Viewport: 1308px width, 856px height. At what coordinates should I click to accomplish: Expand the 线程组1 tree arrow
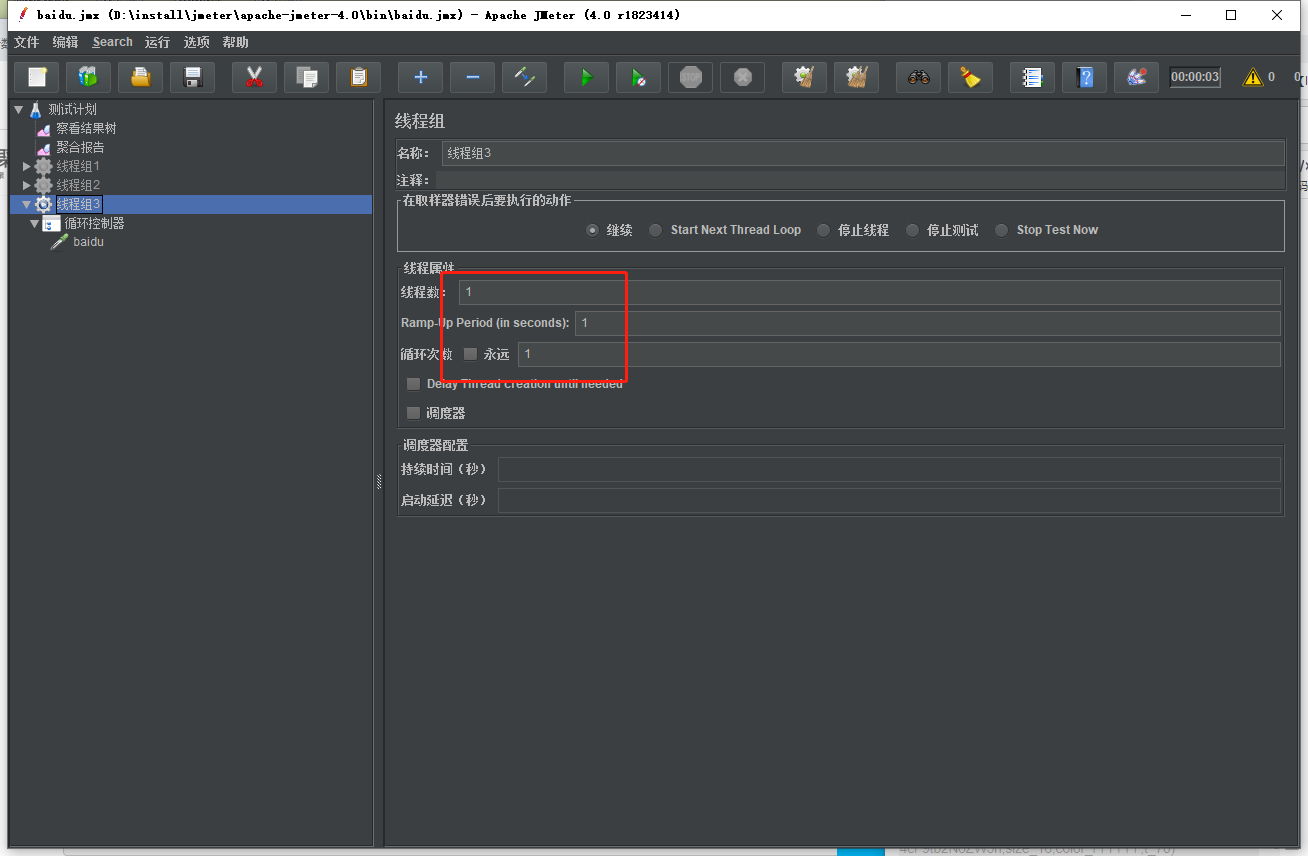click(x=27, y=166)
